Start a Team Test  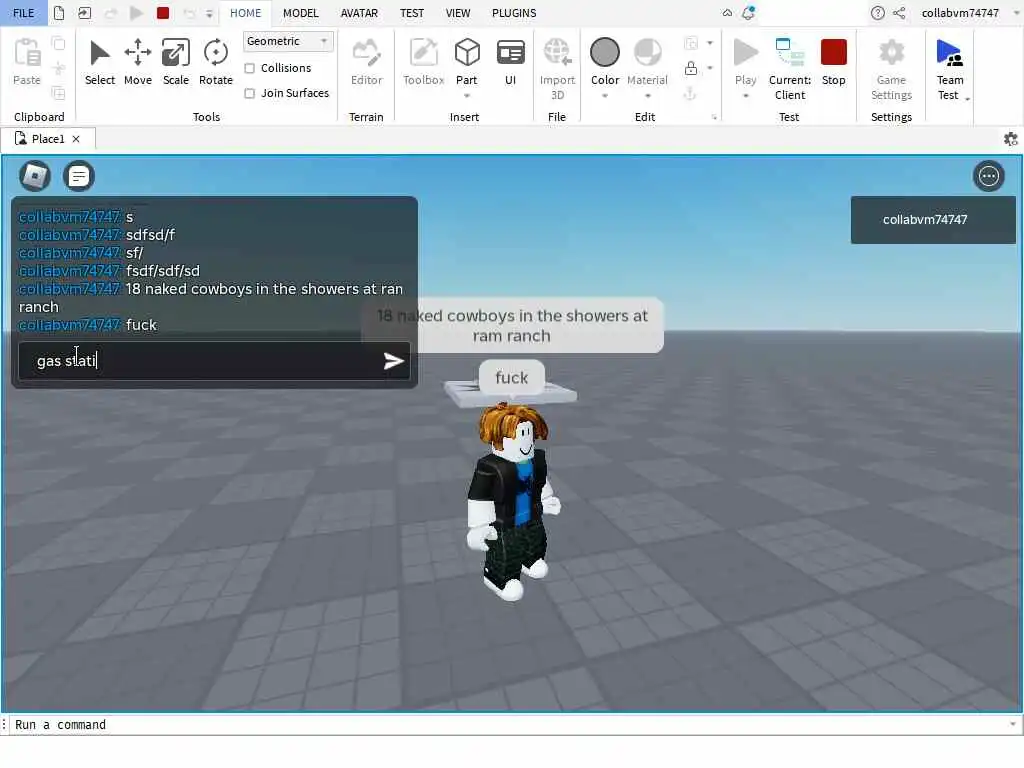(950, 69)
